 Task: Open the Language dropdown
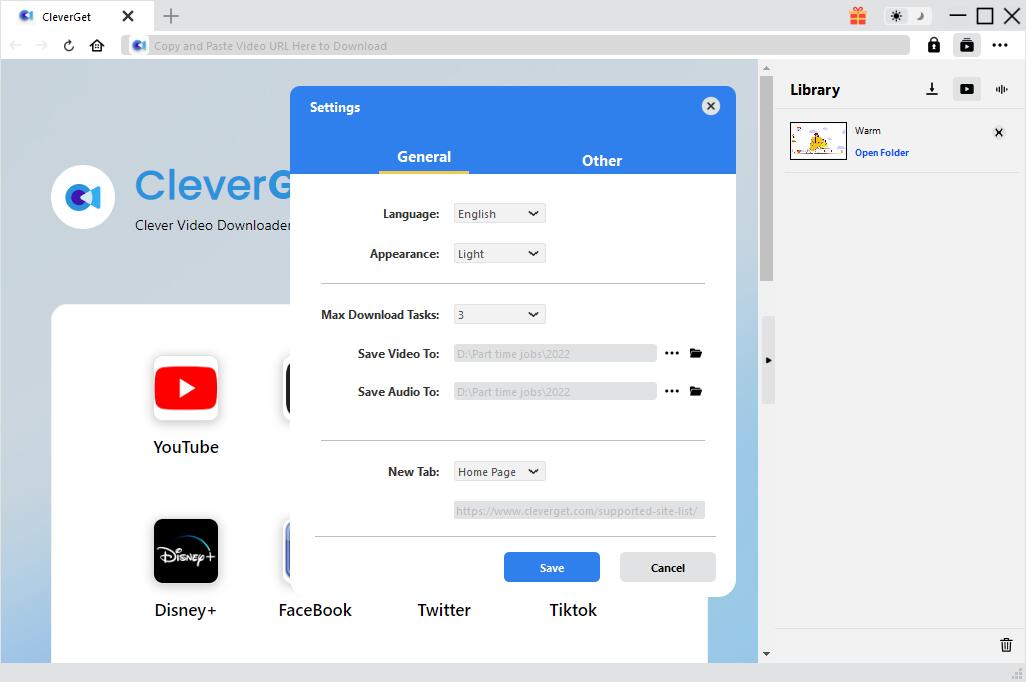pyautogui.click(x=498, y=213)
